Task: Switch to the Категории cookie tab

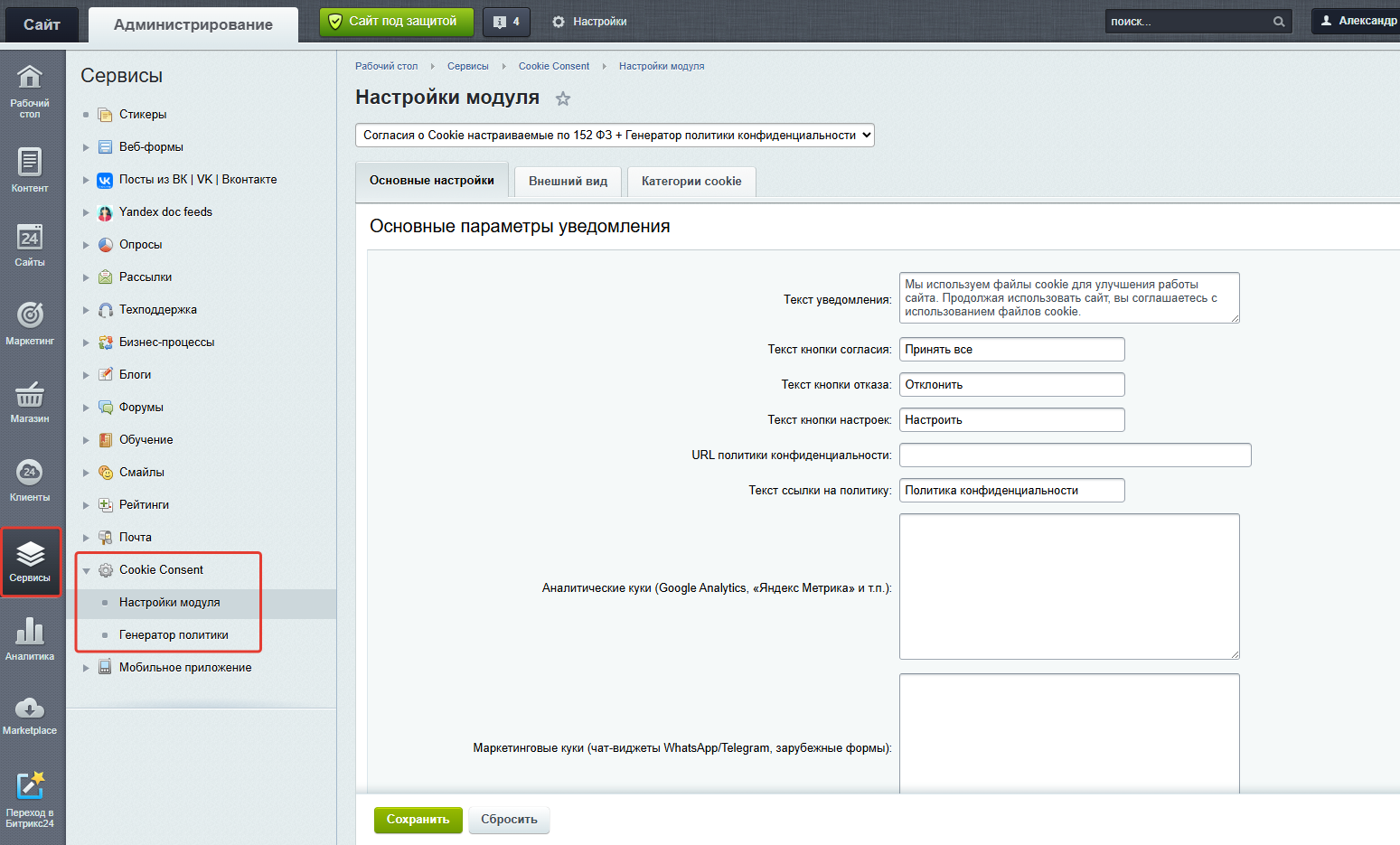Action: pos(691,181)
